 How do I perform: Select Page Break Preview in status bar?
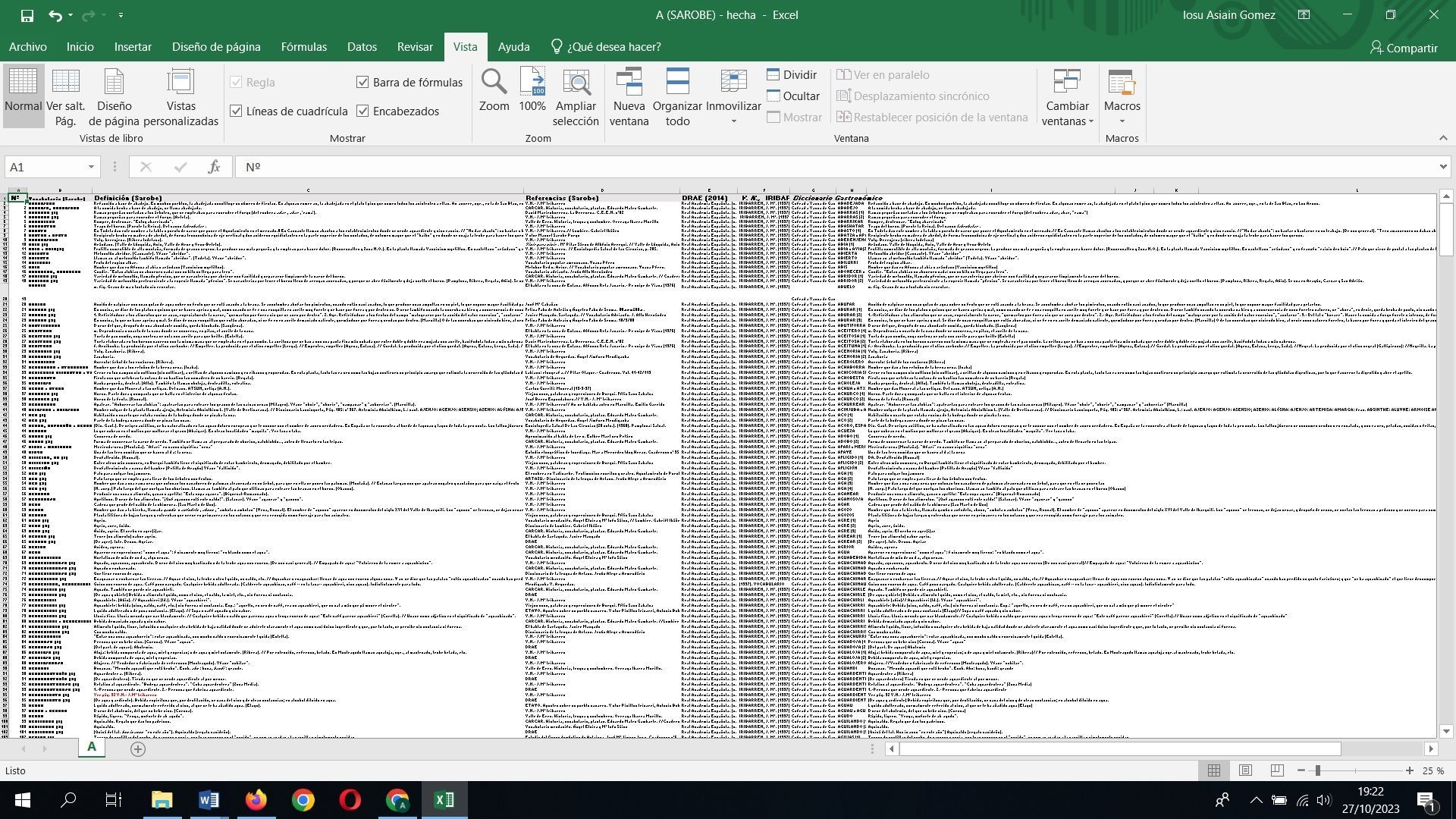(1277, 770)
